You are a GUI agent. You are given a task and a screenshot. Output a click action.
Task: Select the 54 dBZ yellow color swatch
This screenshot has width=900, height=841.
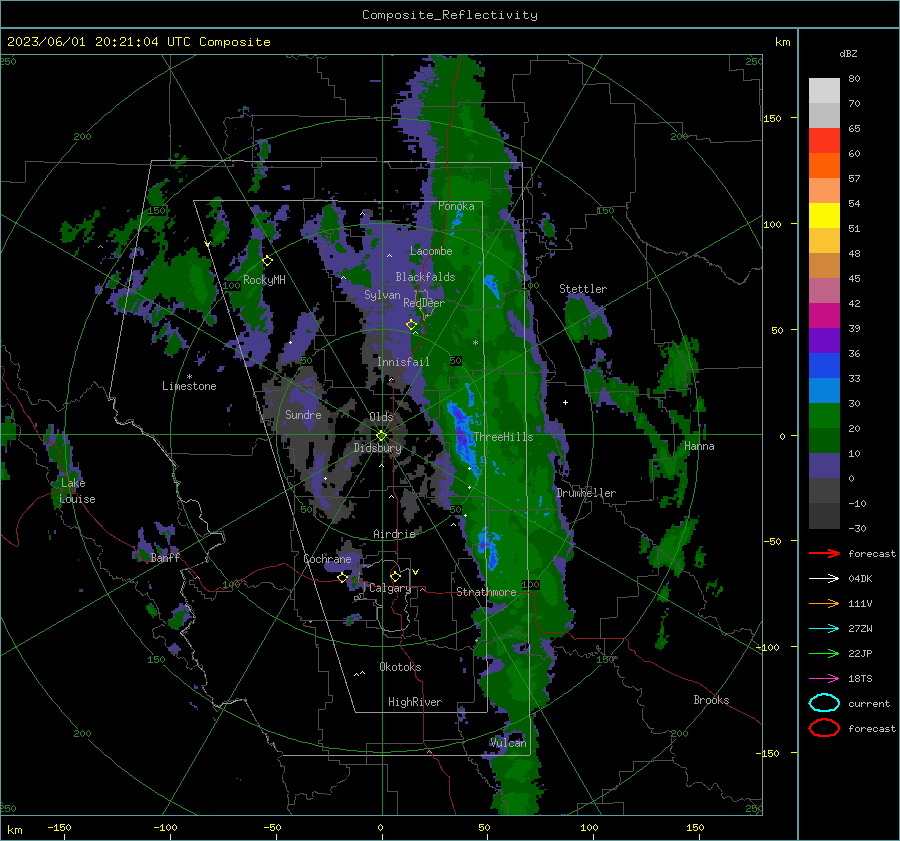pyautogui.click(x=824, y=215)
